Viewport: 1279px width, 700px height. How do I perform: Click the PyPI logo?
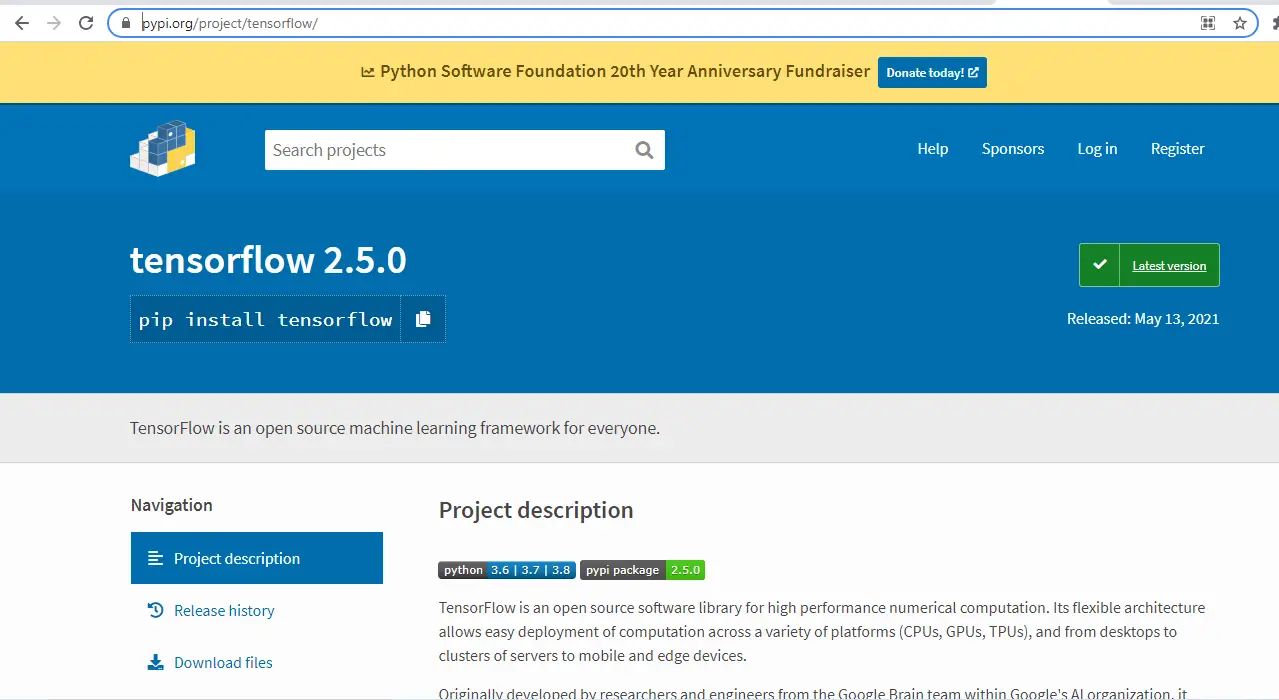[x=162, y=149]
